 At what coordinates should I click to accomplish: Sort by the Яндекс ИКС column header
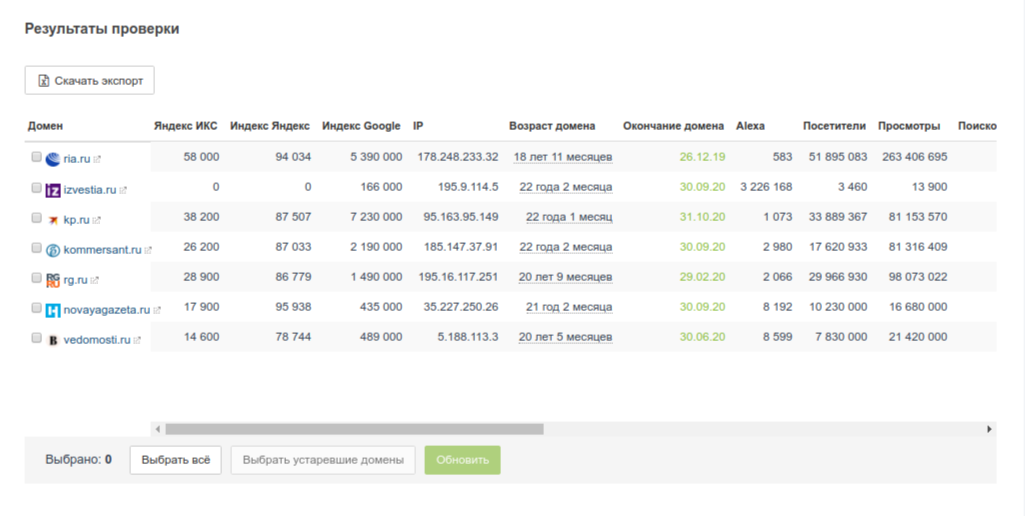[186, 126]
